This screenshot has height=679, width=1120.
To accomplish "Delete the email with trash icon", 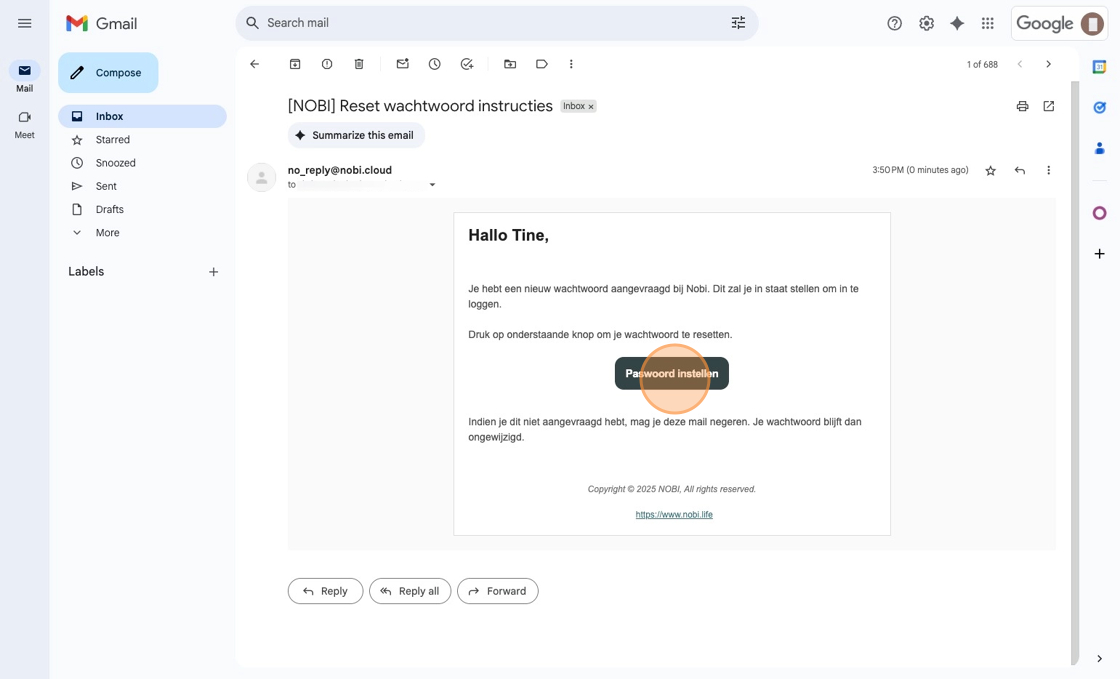I will 359,64.
